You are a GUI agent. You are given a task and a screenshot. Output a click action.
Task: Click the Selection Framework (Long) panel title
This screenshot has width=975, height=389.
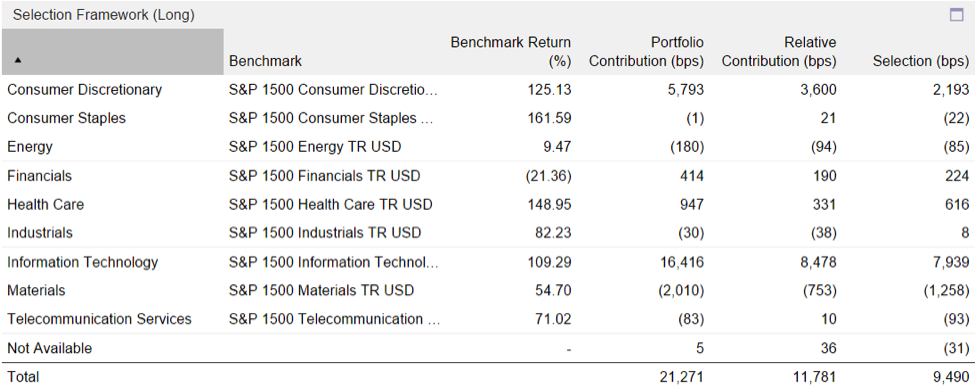(104, 16)
